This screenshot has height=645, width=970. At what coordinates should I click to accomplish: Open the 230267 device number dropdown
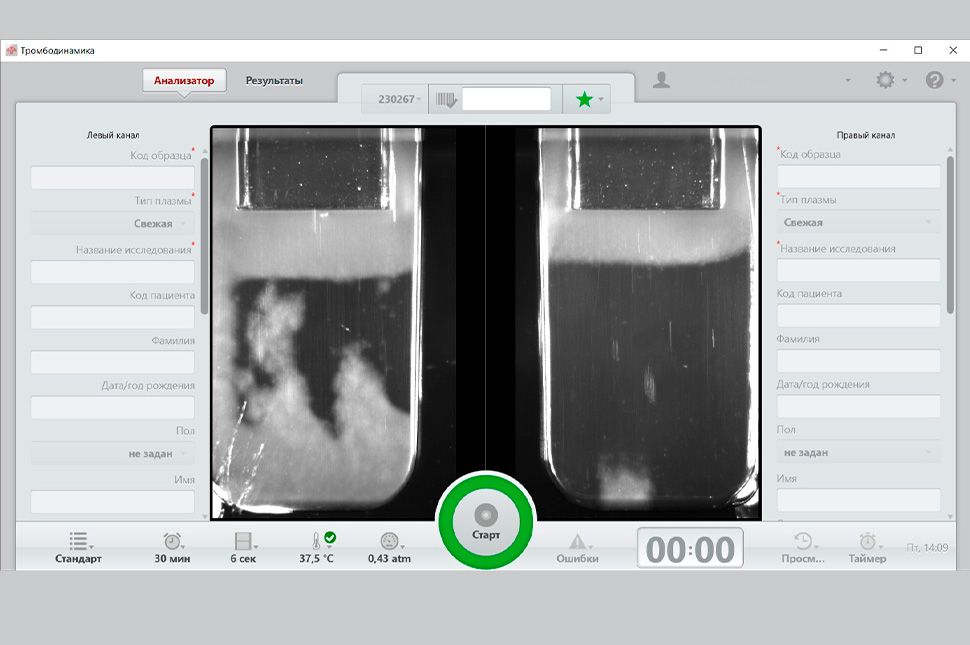point(399,99)
